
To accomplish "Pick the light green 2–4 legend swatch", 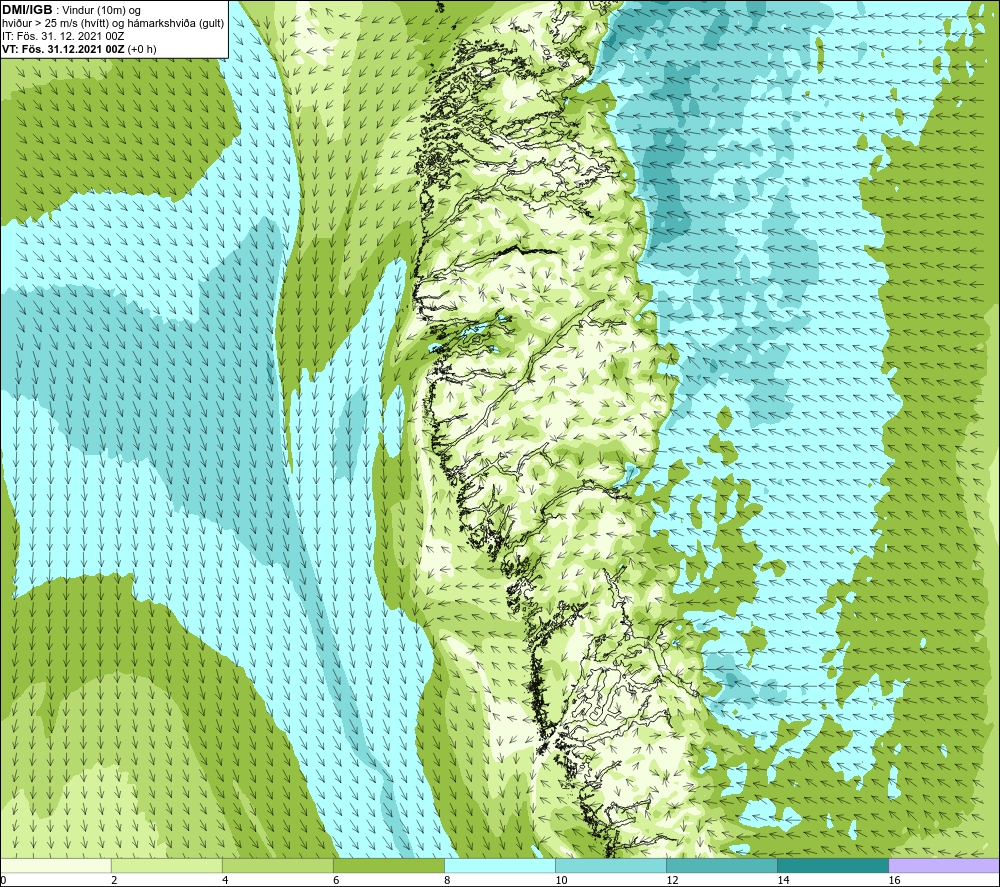I will tap(166, 865).
